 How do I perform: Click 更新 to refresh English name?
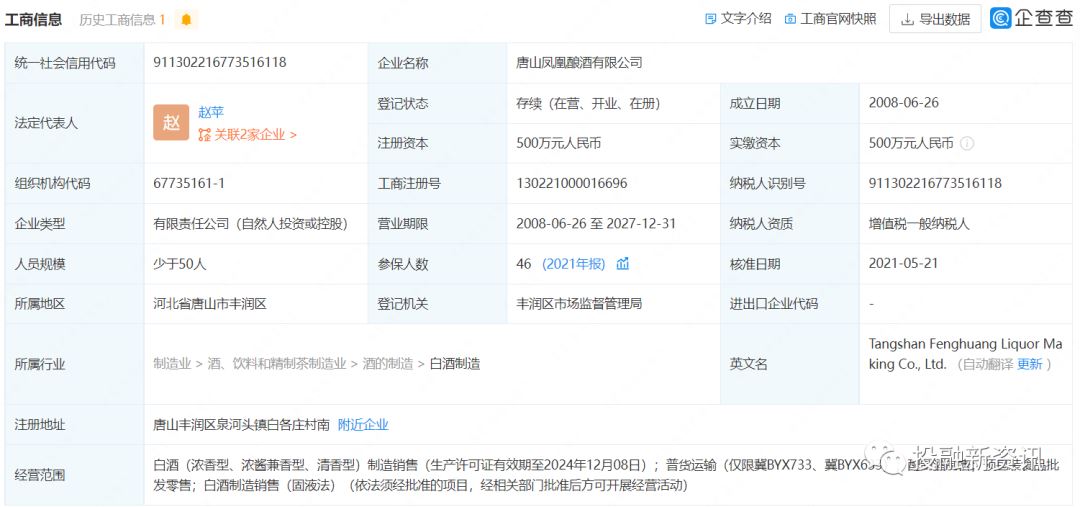1029,364
